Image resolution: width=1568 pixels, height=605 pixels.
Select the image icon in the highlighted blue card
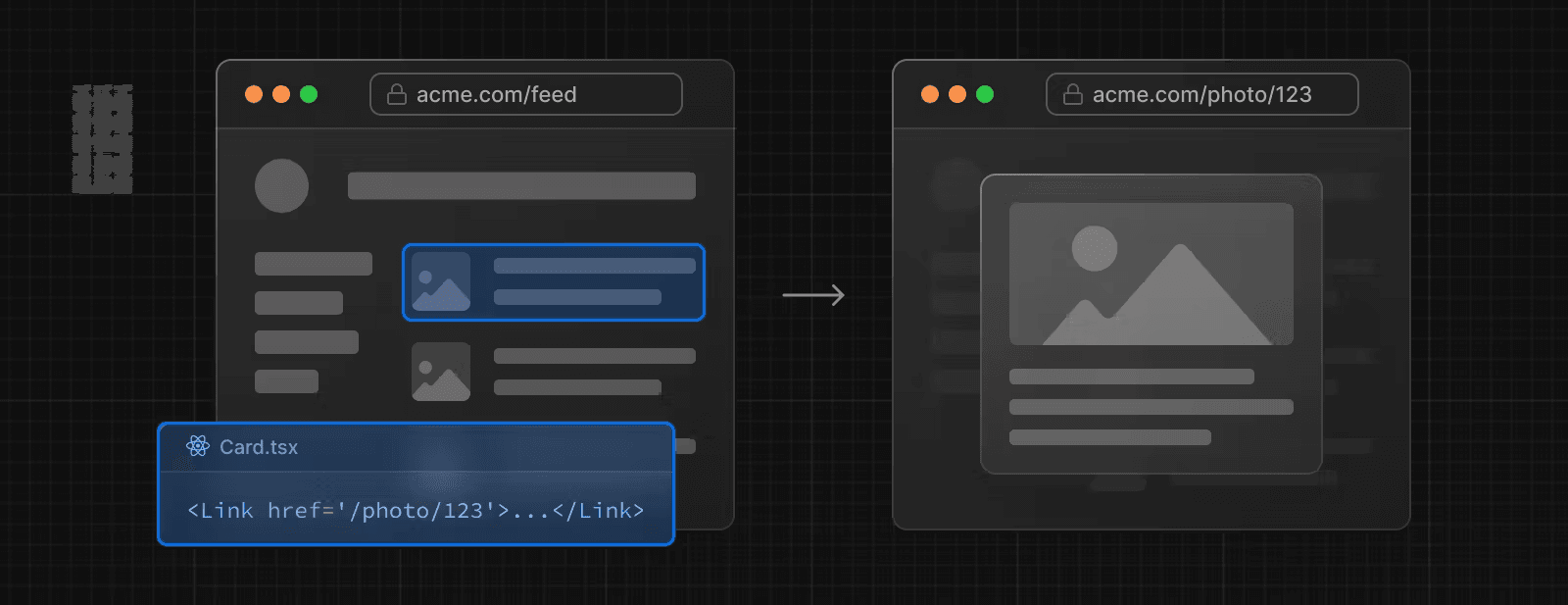coord(441,281)
